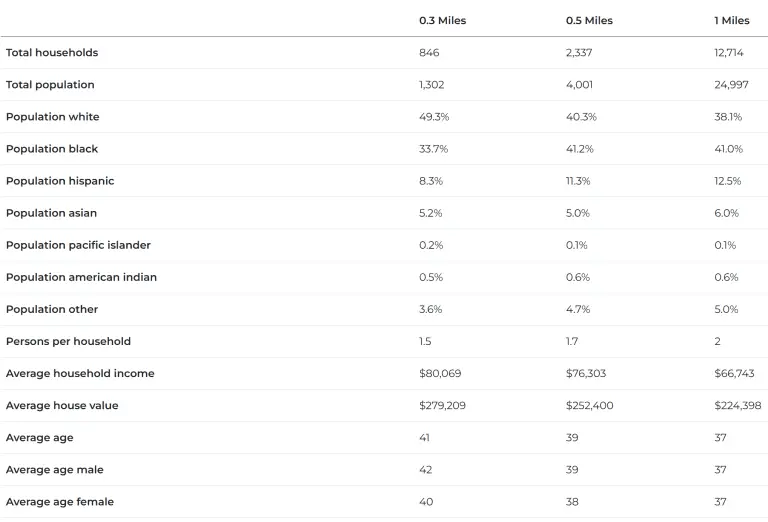
Task: Click the Population white row label
Action: click(52, 117)
